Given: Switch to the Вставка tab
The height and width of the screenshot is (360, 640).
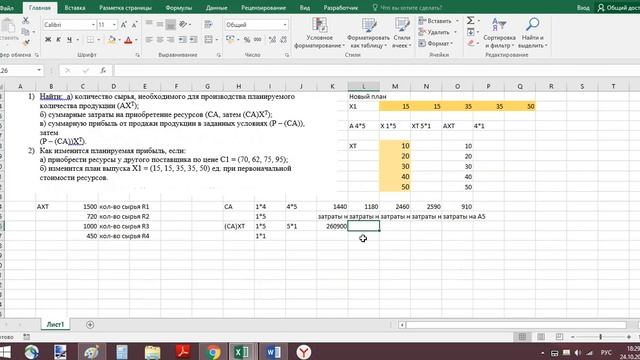Looking at the screenshot, I should [75, 8].
